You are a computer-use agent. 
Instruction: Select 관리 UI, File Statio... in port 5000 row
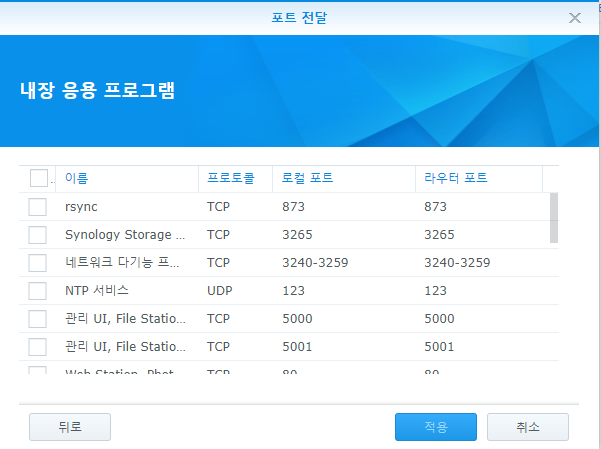(x=125, y=319)
